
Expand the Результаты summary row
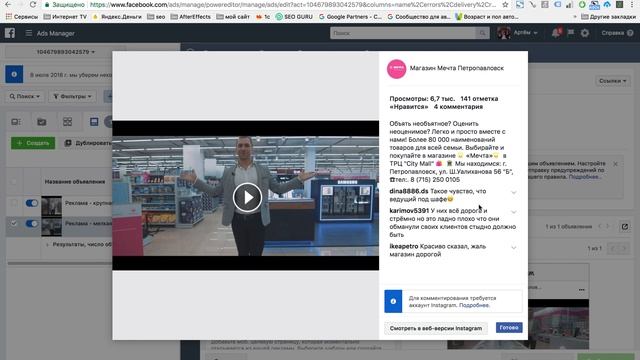(47, 244)
